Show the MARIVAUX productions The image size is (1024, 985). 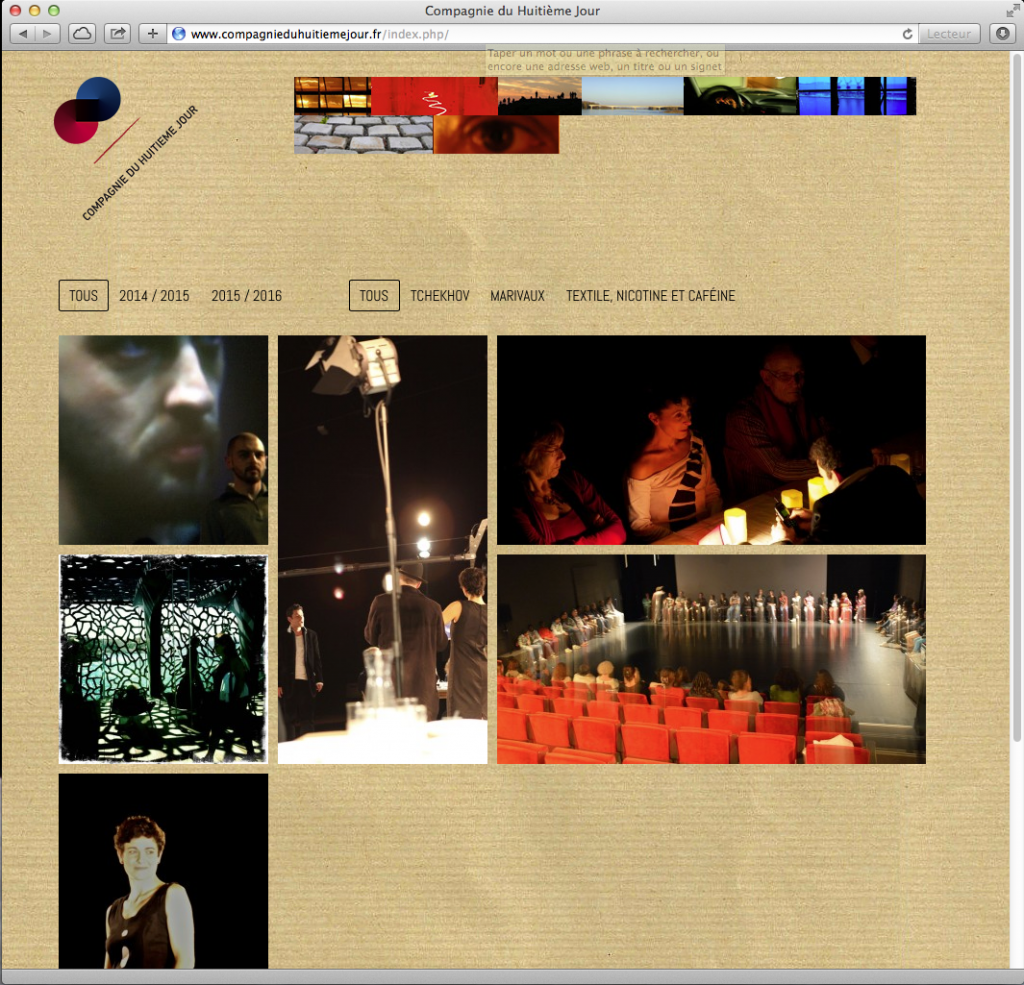(517, 296)
